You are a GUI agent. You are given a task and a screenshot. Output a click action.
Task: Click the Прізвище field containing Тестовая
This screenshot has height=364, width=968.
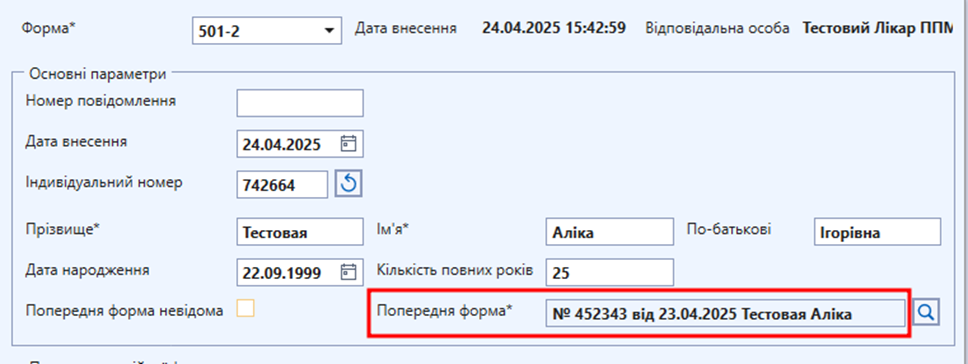coord(300,232)
